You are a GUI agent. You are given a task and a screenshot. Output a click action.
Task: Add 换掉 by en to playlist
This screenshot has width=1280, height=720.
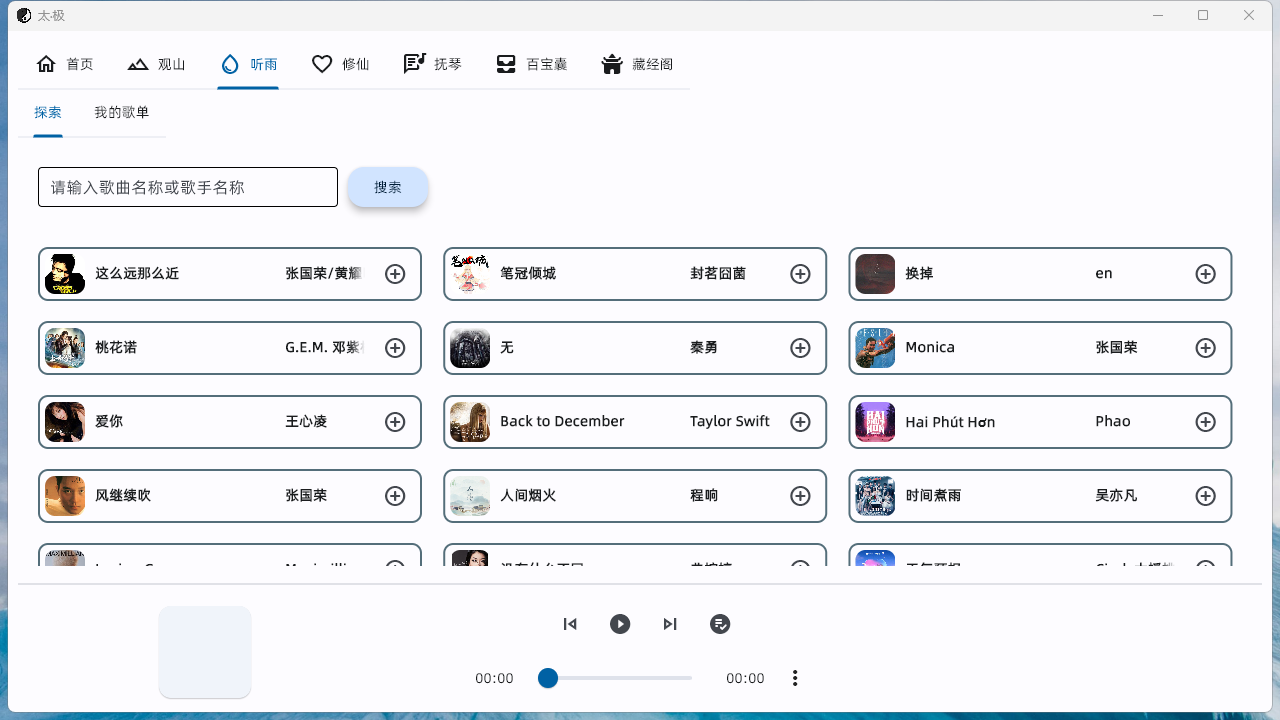pyautogui.click(x=1206, y=274)
